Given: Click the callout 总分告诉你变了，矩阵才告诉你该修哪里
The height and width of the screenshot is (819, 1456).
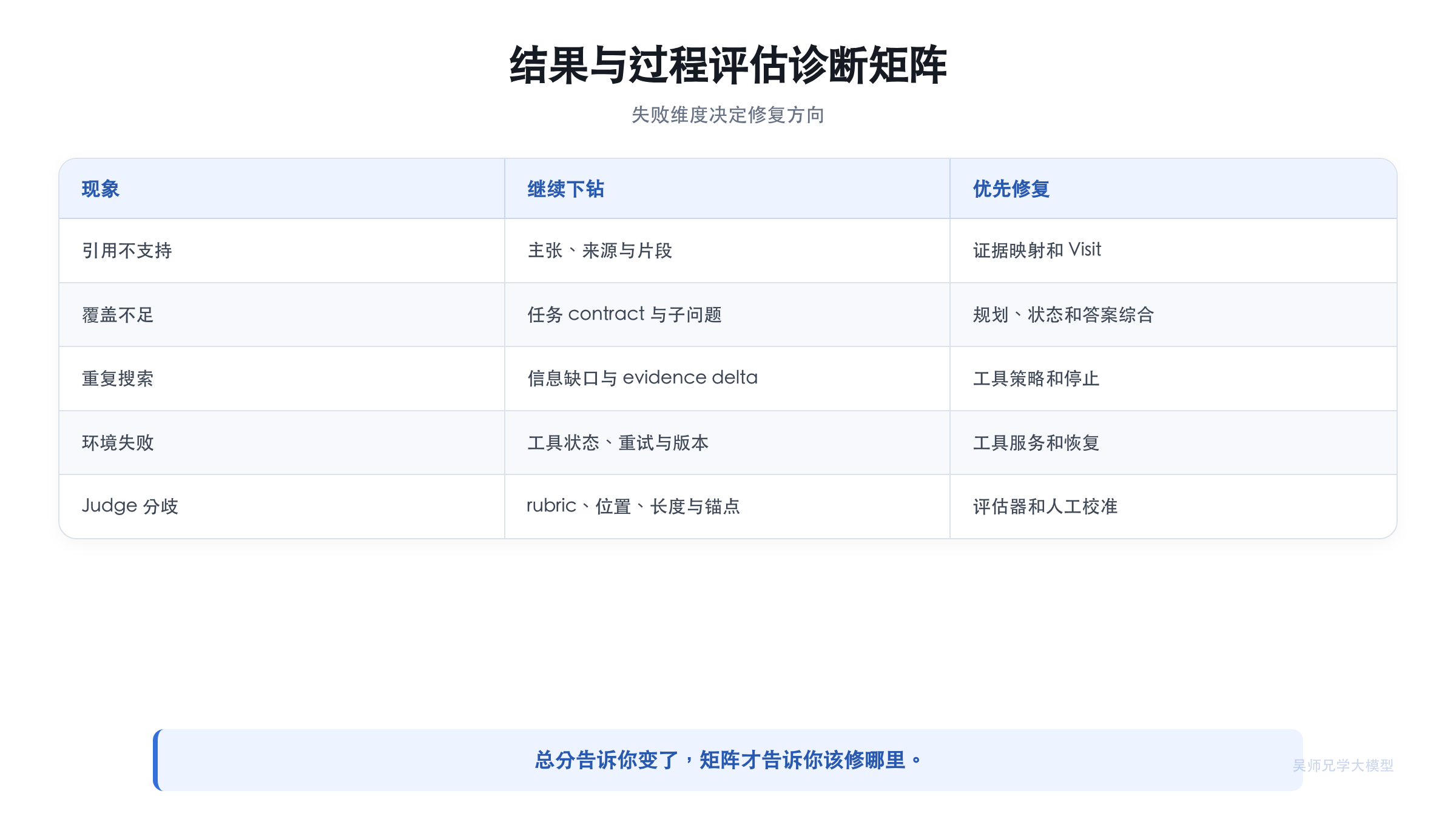Looking at the screenshot, I should [728, 760].
